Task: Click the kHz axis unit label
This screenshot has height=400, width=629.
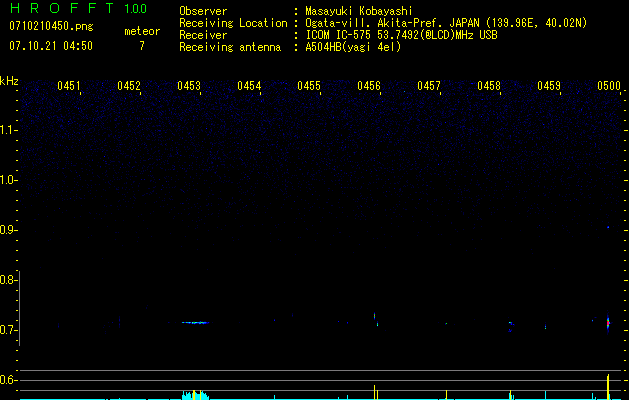Action: (x=9, y=81)
